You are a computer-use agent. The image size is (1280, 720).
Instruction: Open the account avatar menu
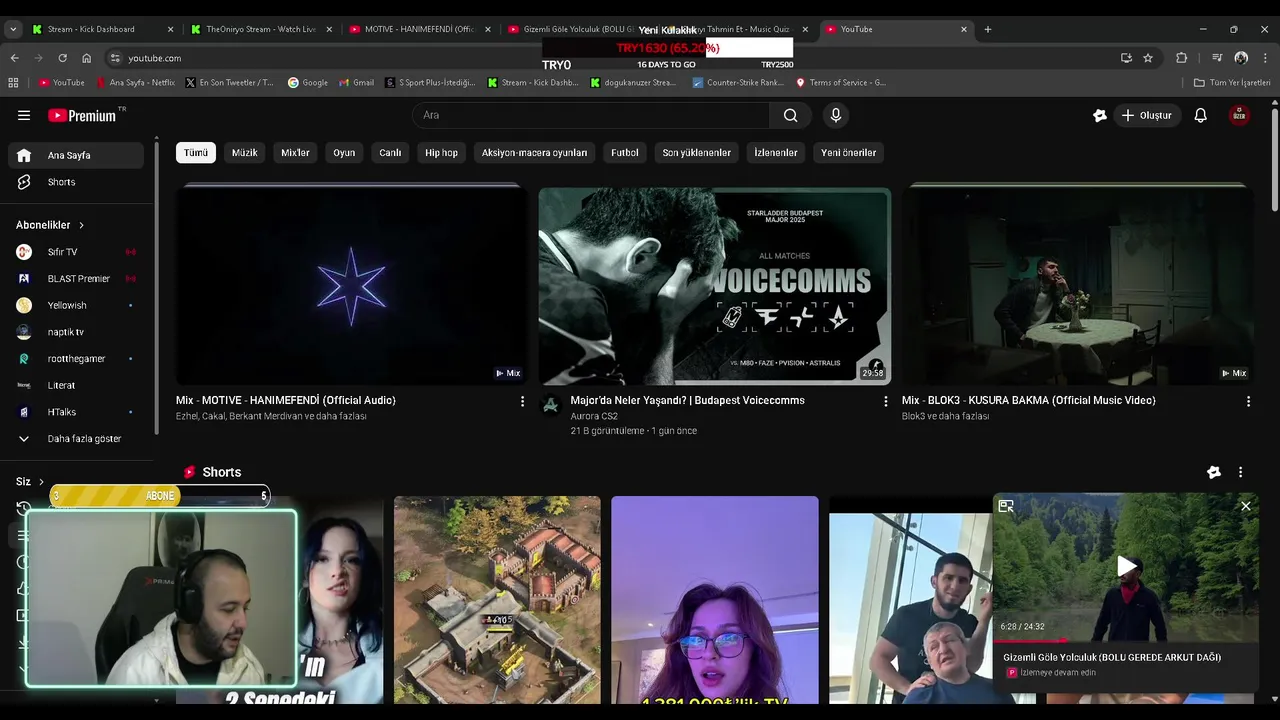tap(1239, 115)
